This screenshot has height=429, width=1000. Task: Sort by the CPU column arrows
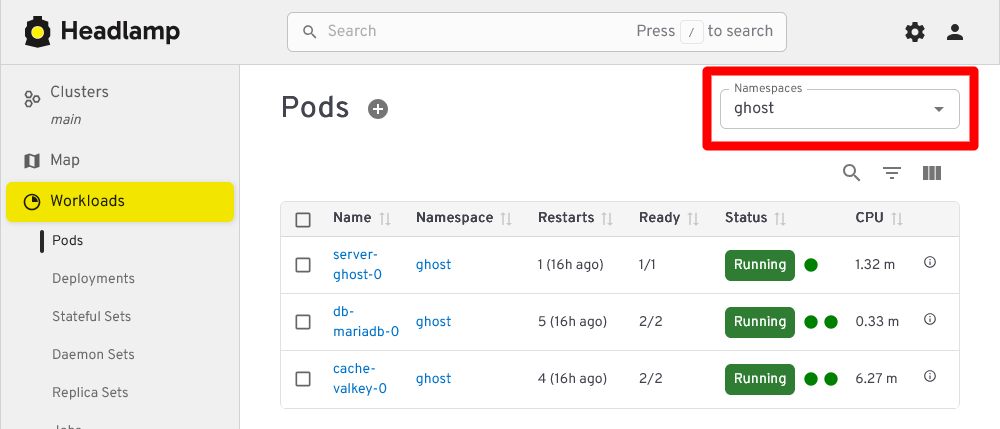point(897,219)
